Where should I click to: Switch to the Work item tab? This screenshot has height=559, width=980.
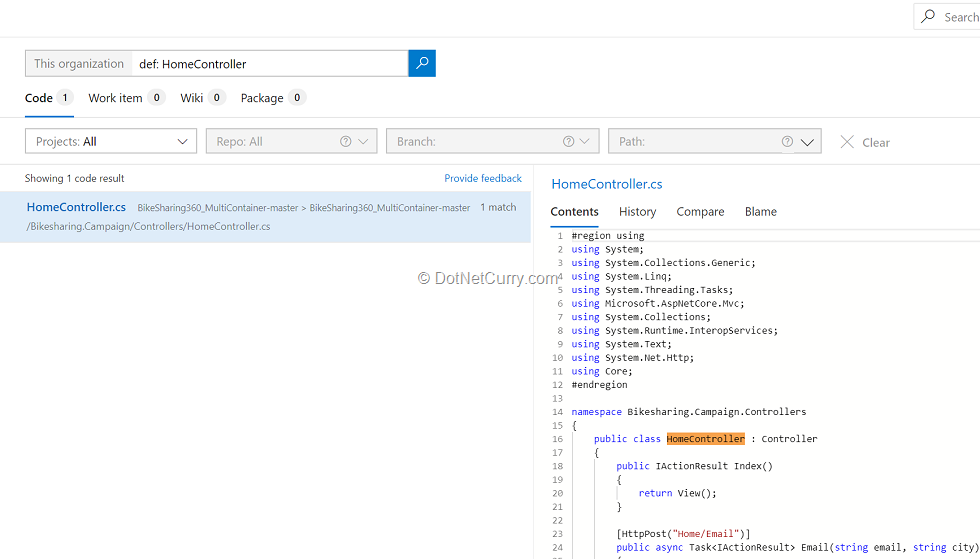click(x=115, y=98)
